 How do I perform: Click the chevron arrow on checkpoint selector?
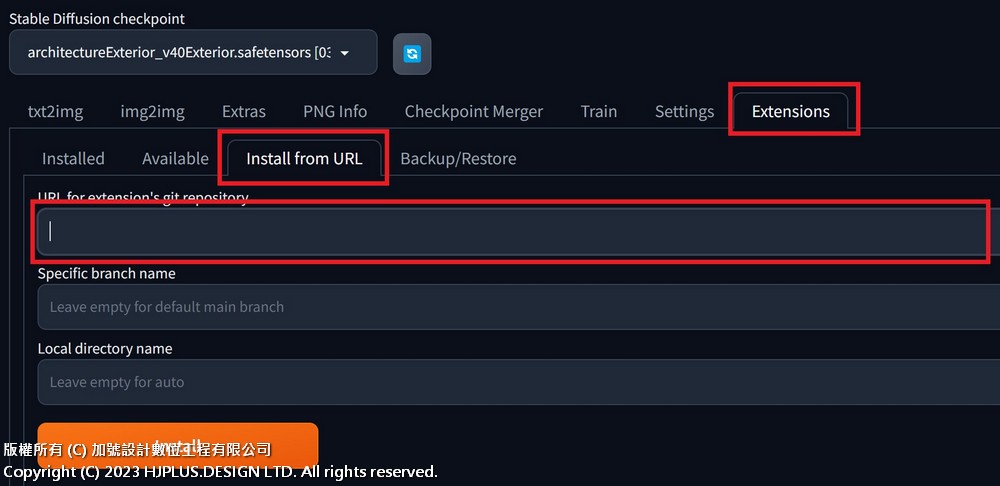point(345,53)
